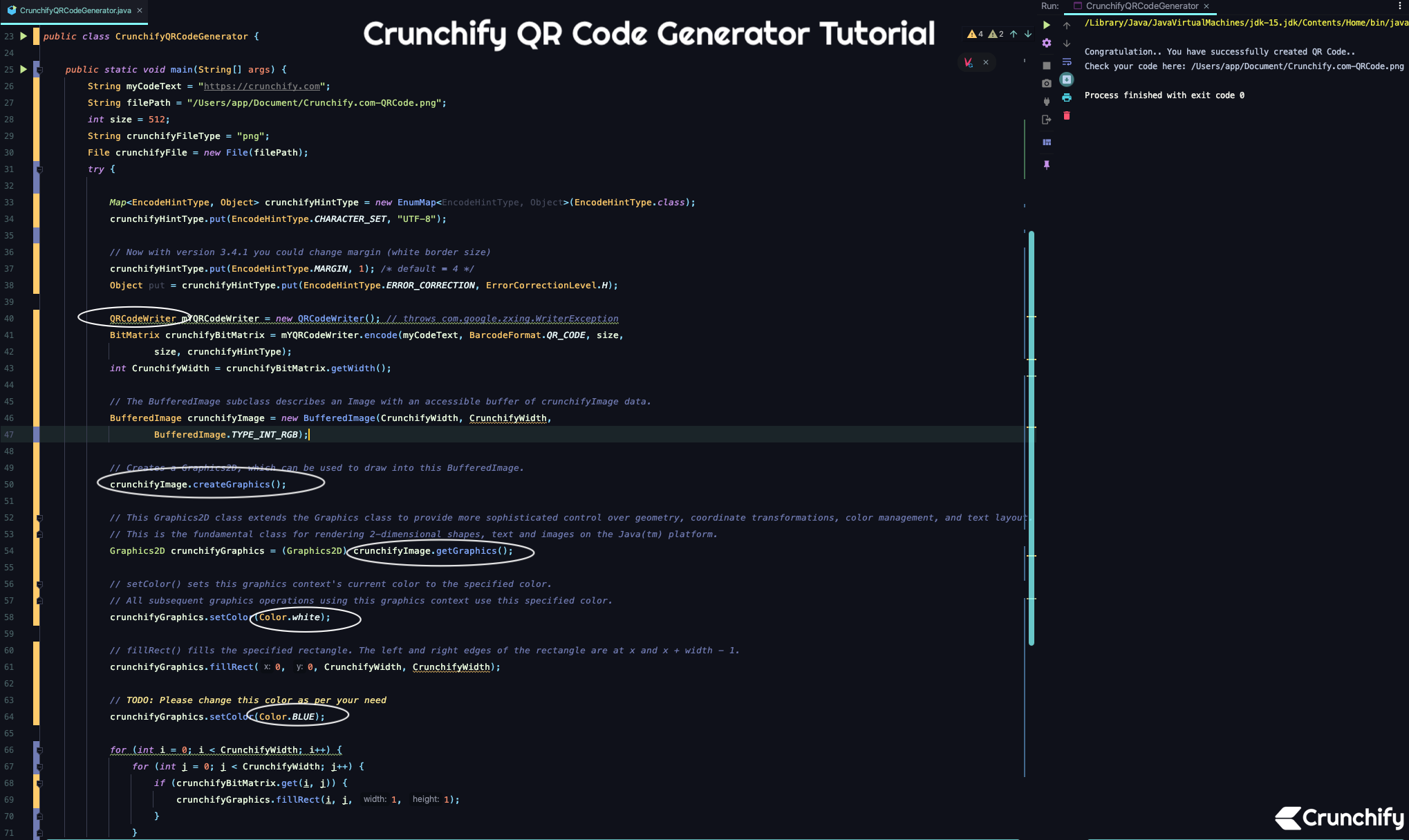This screenshot has width=1409, height=840.
Task: Toggle pin tab in Run panel
Action: tap(1047, 165)
